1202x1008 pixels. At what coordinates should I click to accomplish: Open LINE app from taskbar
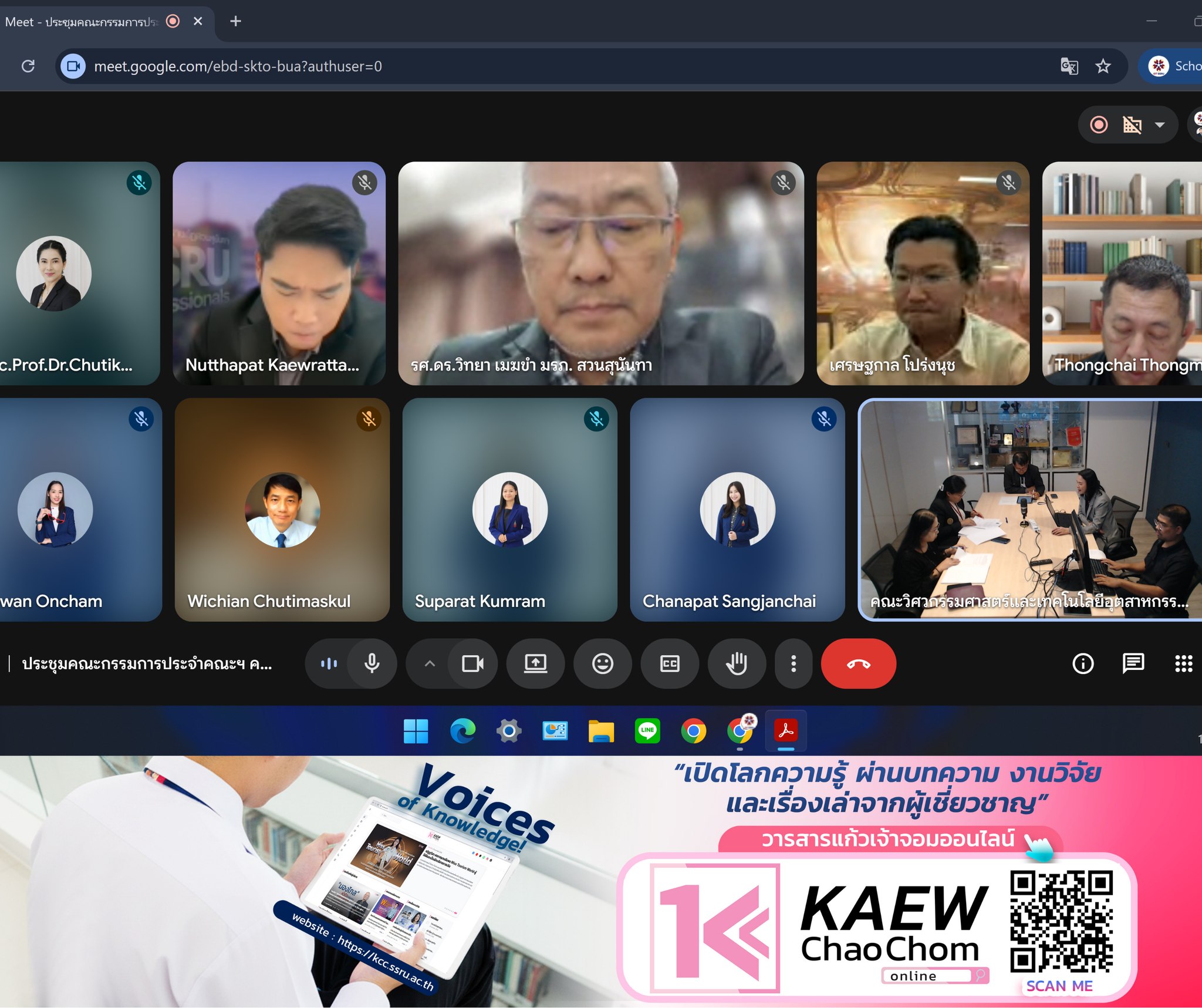coord(647,731)
